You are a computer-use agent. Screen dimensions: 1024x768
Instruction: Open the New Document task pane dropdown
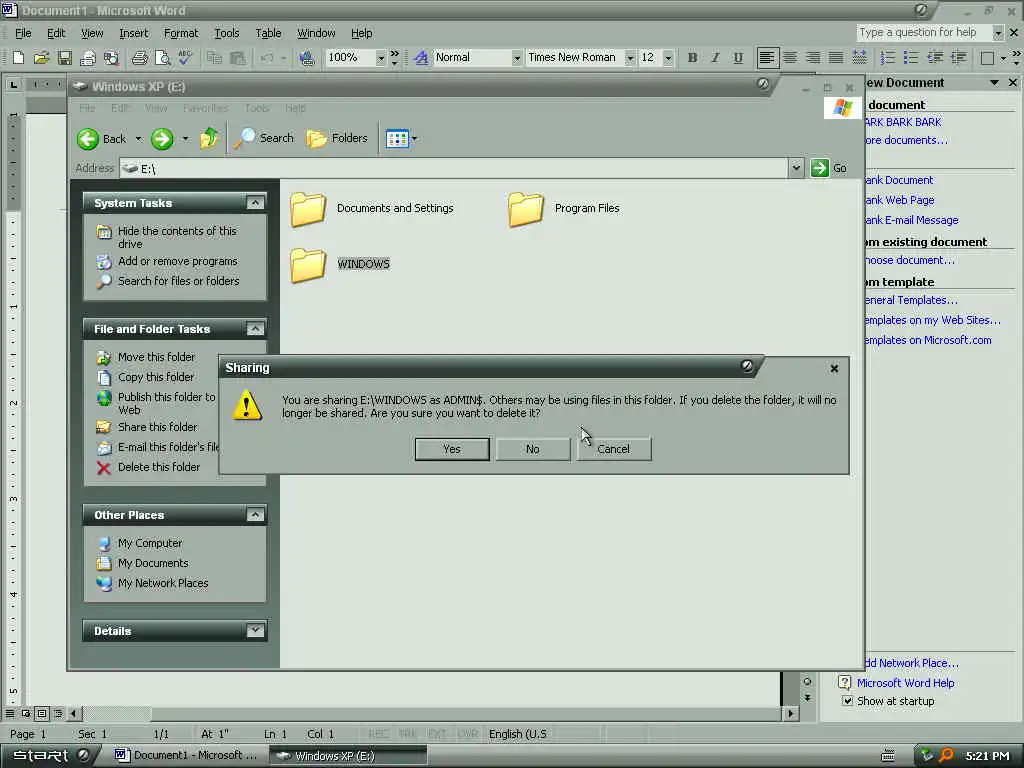pos(994,83)
